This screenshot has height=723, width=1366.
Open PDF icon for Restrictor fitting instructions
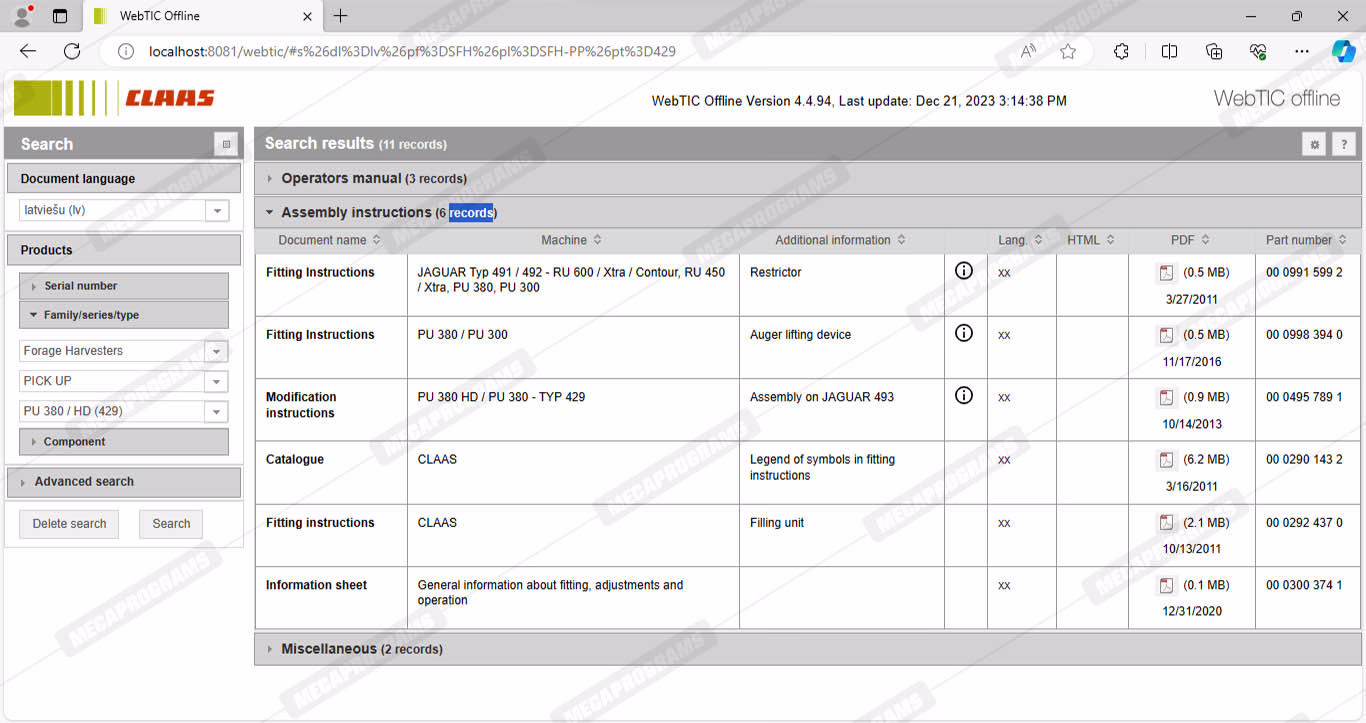pos(1166,273)
